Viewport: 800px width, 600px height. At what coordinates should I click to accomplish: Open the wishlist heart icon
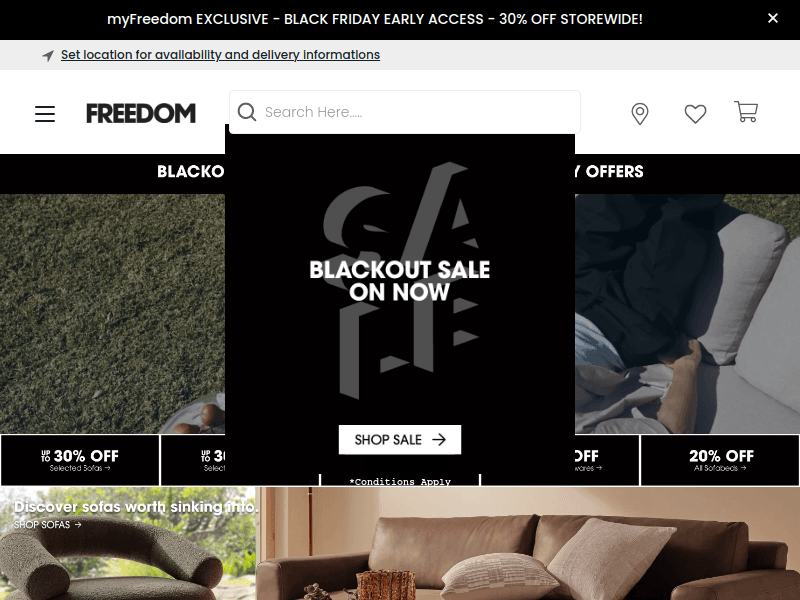[695, 113]
